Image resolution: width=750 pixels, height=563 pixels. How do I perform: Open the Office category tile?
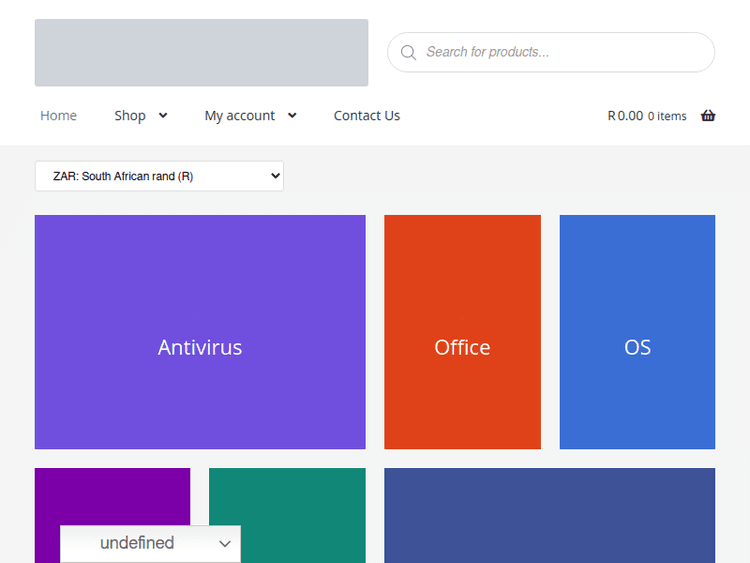(x=462, y=332)
